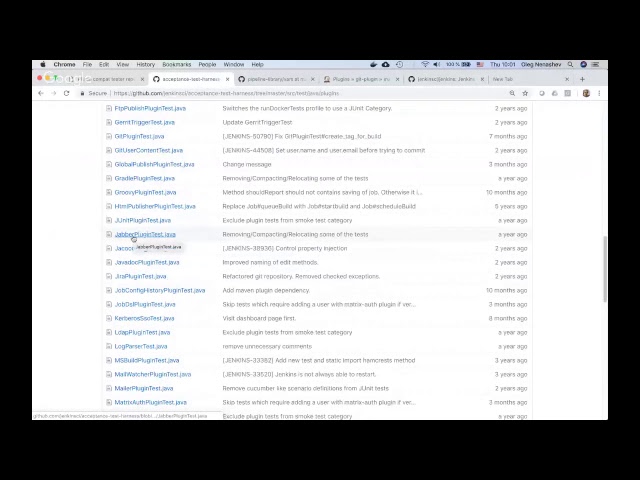Image resolution: width=640 pixels, height=480 pixels.
Task: Open the Chrome three-dot menu
Action: click(x=599, y=93)
